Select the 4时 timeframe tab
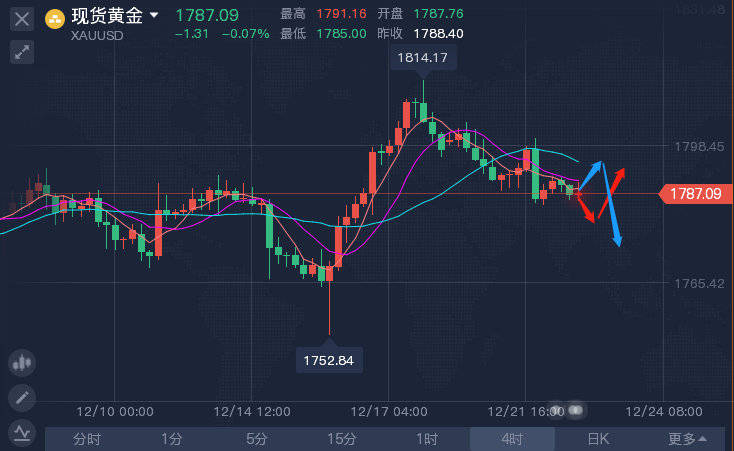Image resolution: width=734 pixels, height=451 pixels. pos(512,439)
